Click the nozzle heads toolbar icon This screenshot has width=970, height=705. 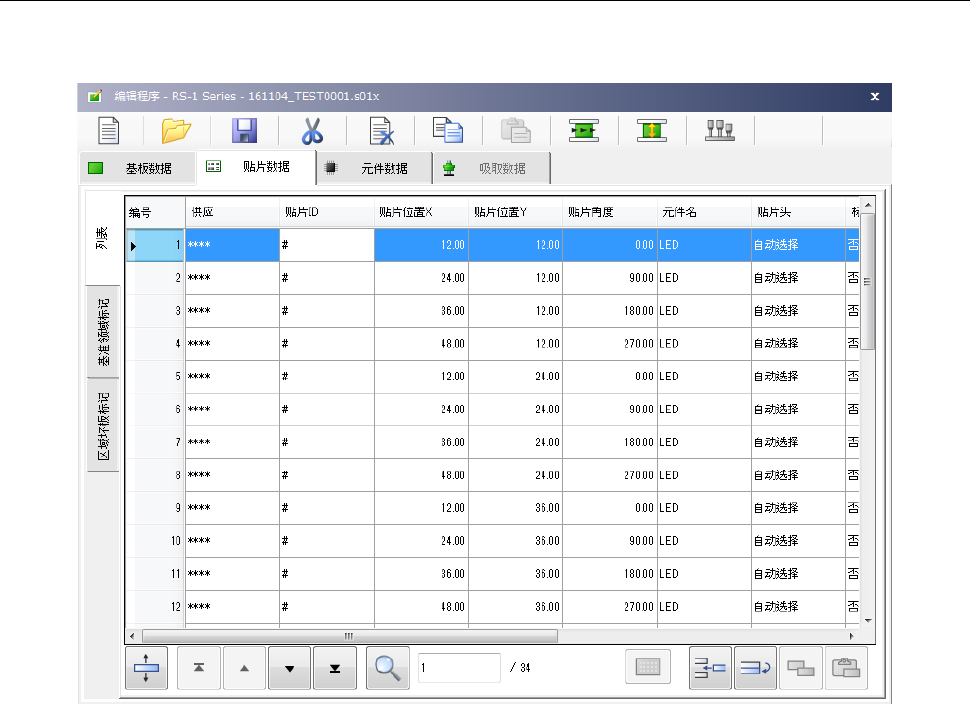719,131
